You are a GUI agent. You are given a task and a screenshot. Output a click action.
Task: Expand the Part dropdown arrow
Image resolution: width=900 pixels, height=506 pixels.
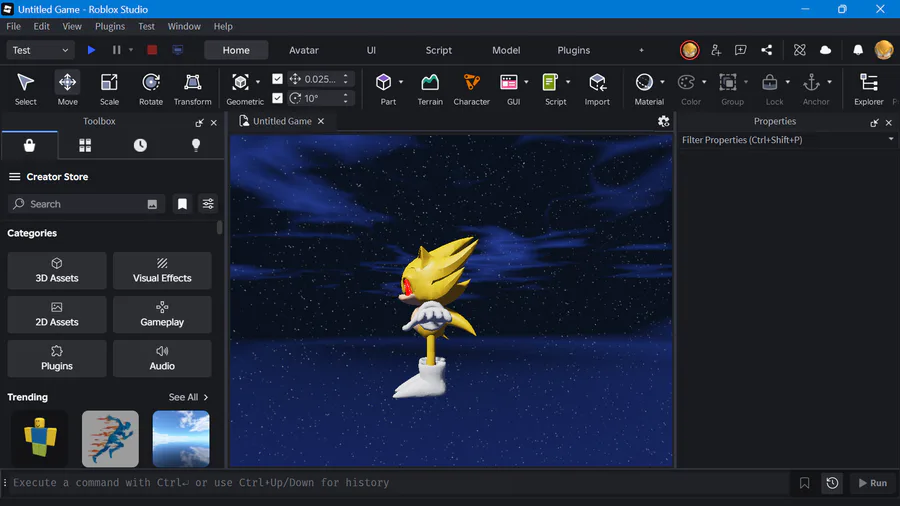[x=401, y=82]
